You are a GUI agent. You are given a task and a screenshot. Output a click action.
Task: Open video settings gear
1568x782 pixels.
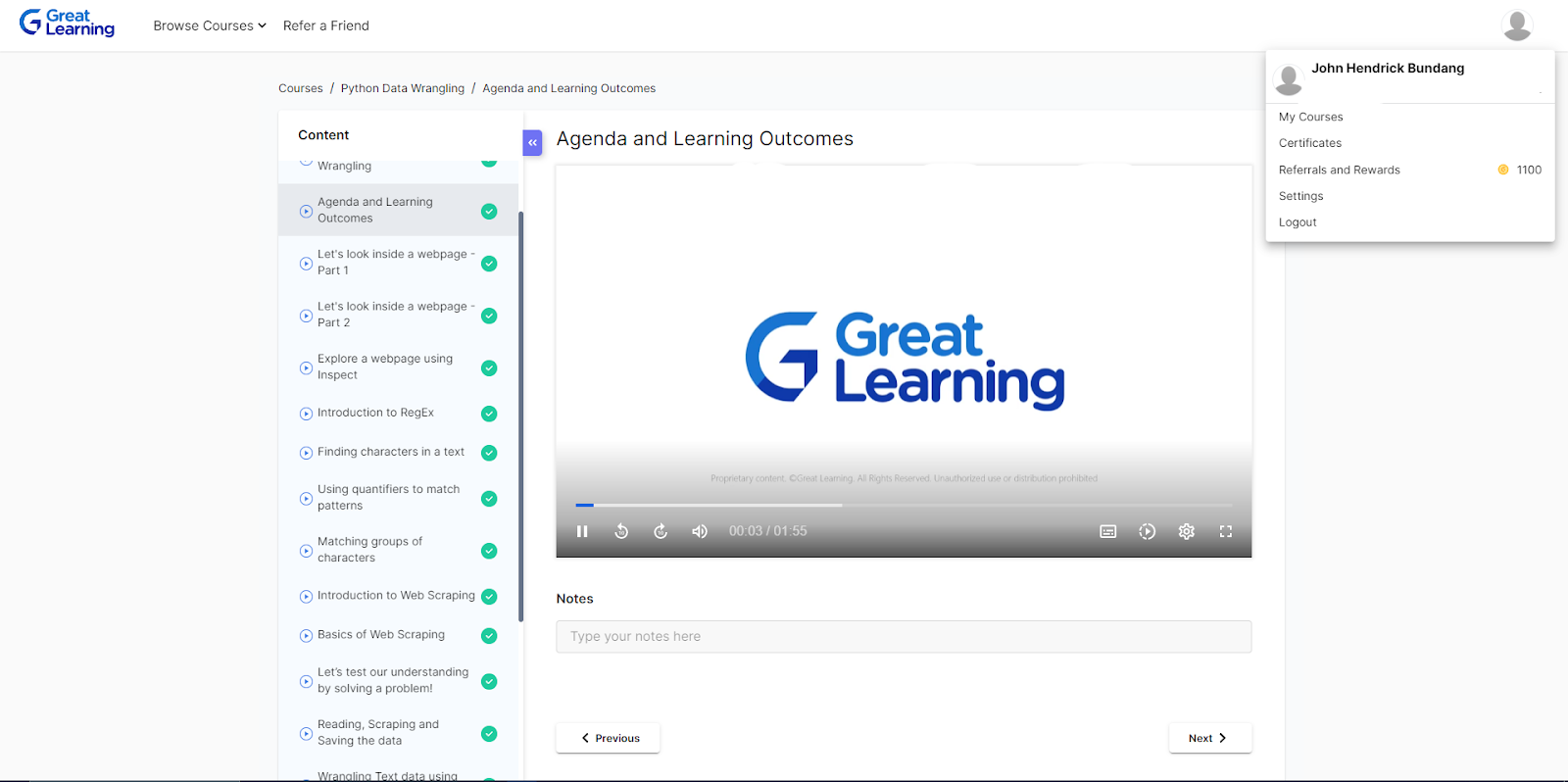click(x=1187, y=531)
